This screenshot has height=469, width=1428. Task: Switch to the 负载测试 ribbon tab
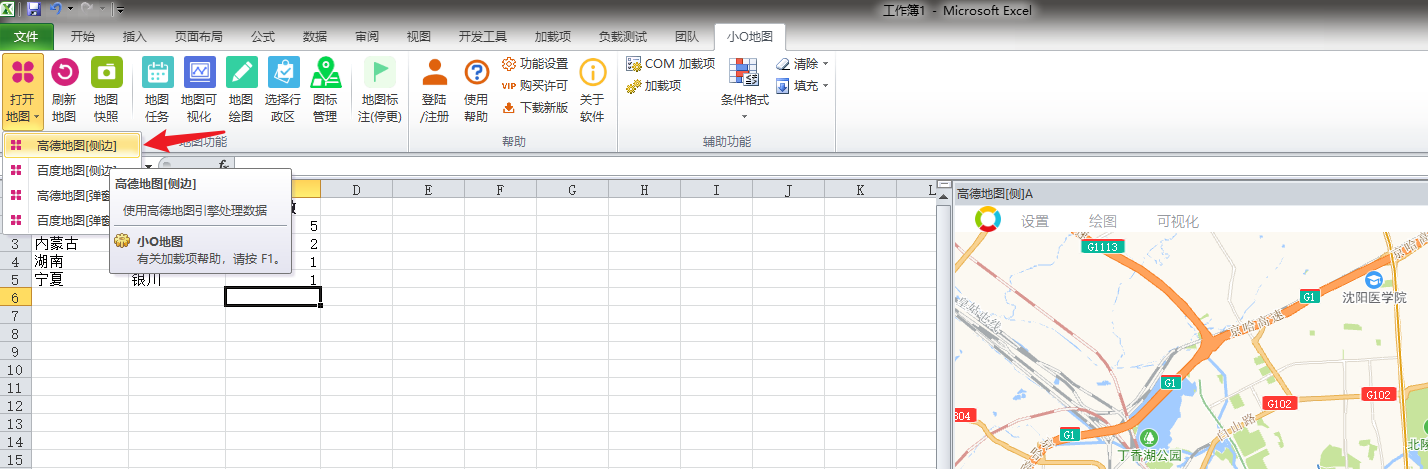623,36
